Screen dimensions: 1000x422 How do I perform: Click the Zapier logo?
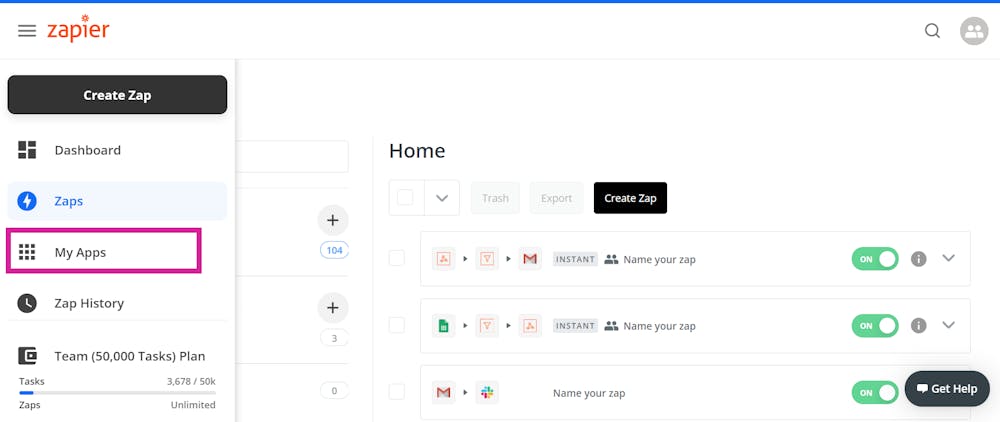pyautogui.click(x=78, y=30)
